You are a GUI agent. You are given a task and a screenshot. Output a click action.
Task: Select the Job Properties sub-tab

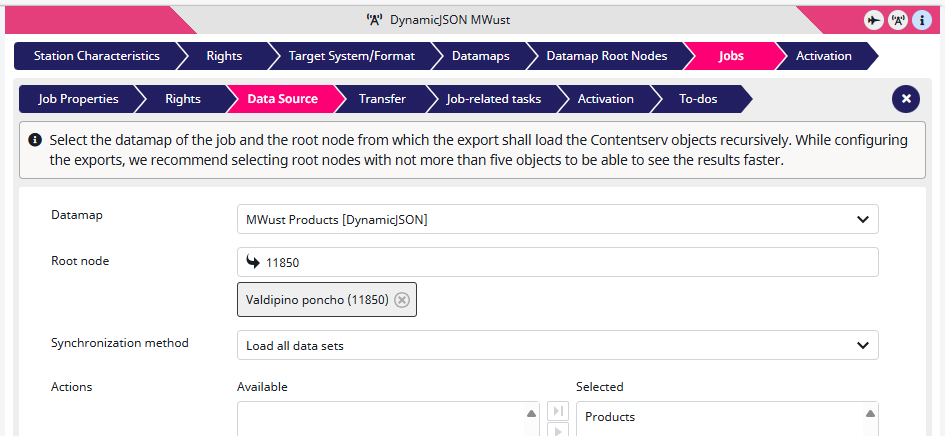pos(78,99)
